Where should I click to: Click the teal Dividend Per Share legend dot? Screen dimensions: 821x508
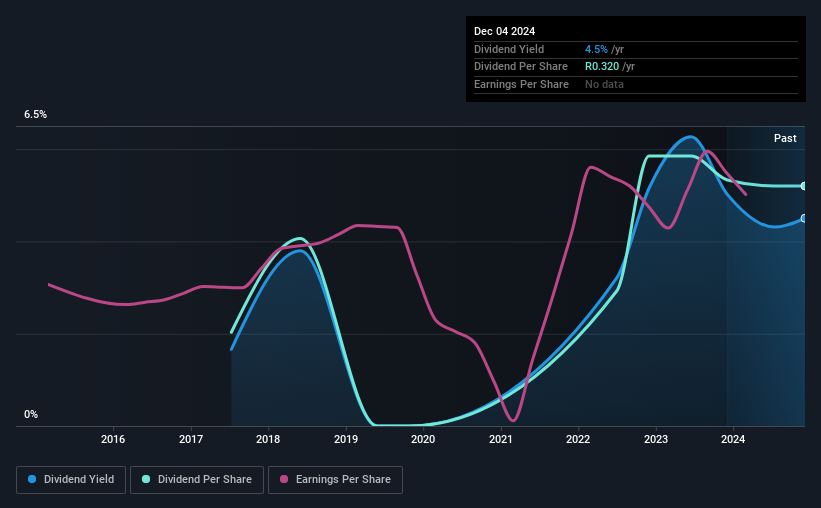click(146, 479)
